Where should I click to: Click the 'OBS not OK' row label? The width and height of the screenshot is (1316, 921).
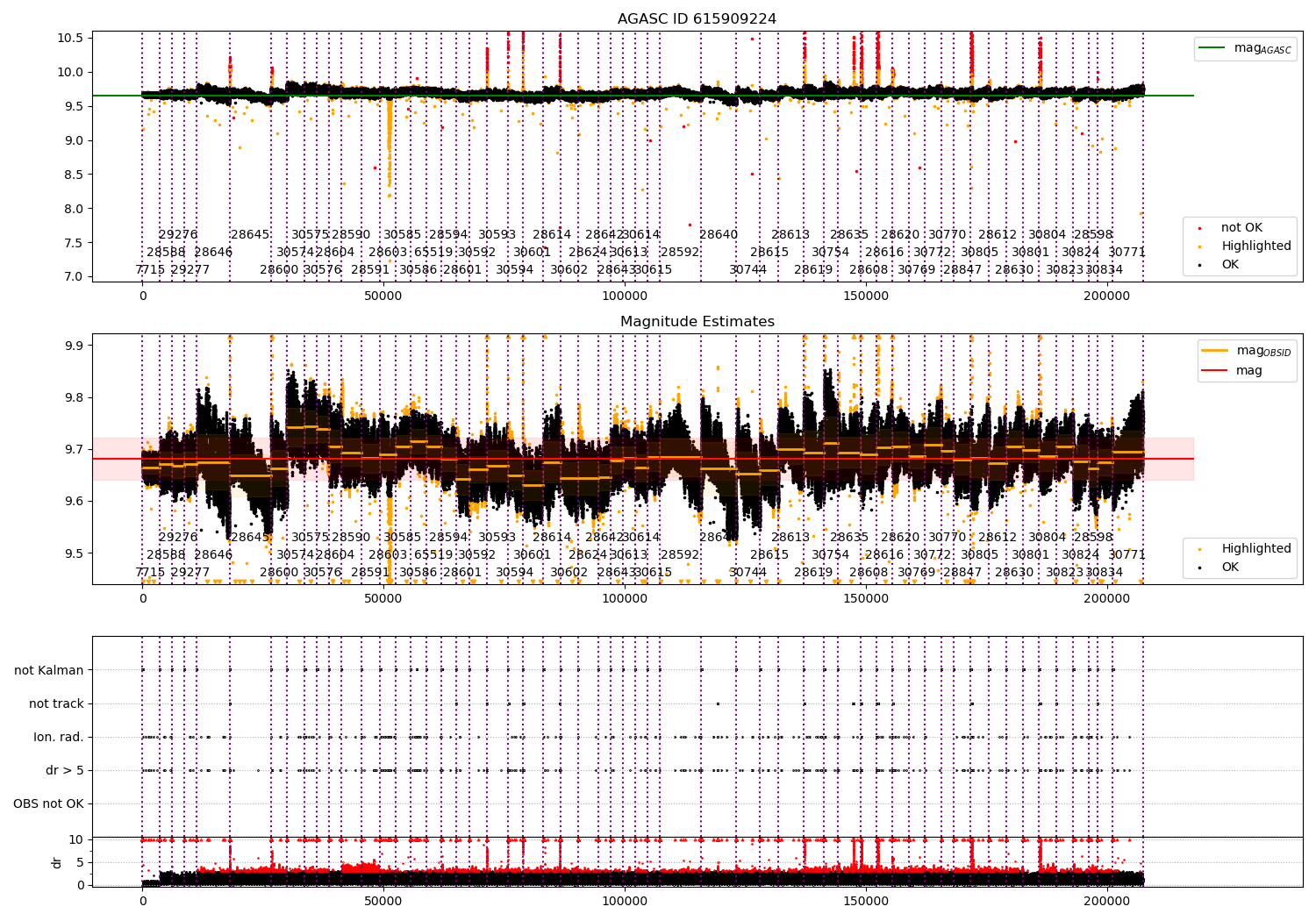[x=49, y=803]
